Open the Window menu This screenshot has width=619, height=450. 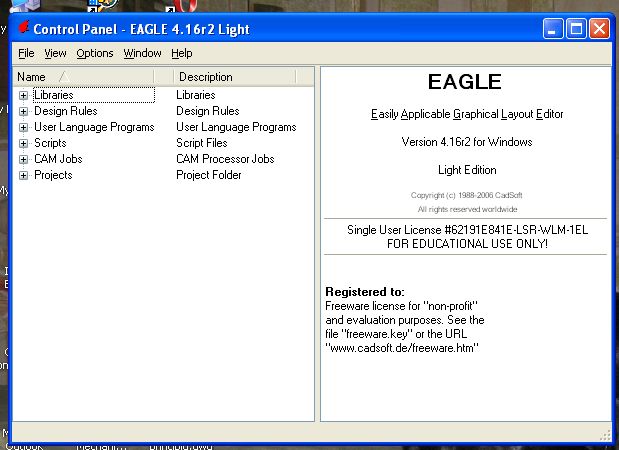[x=142, y=53]
